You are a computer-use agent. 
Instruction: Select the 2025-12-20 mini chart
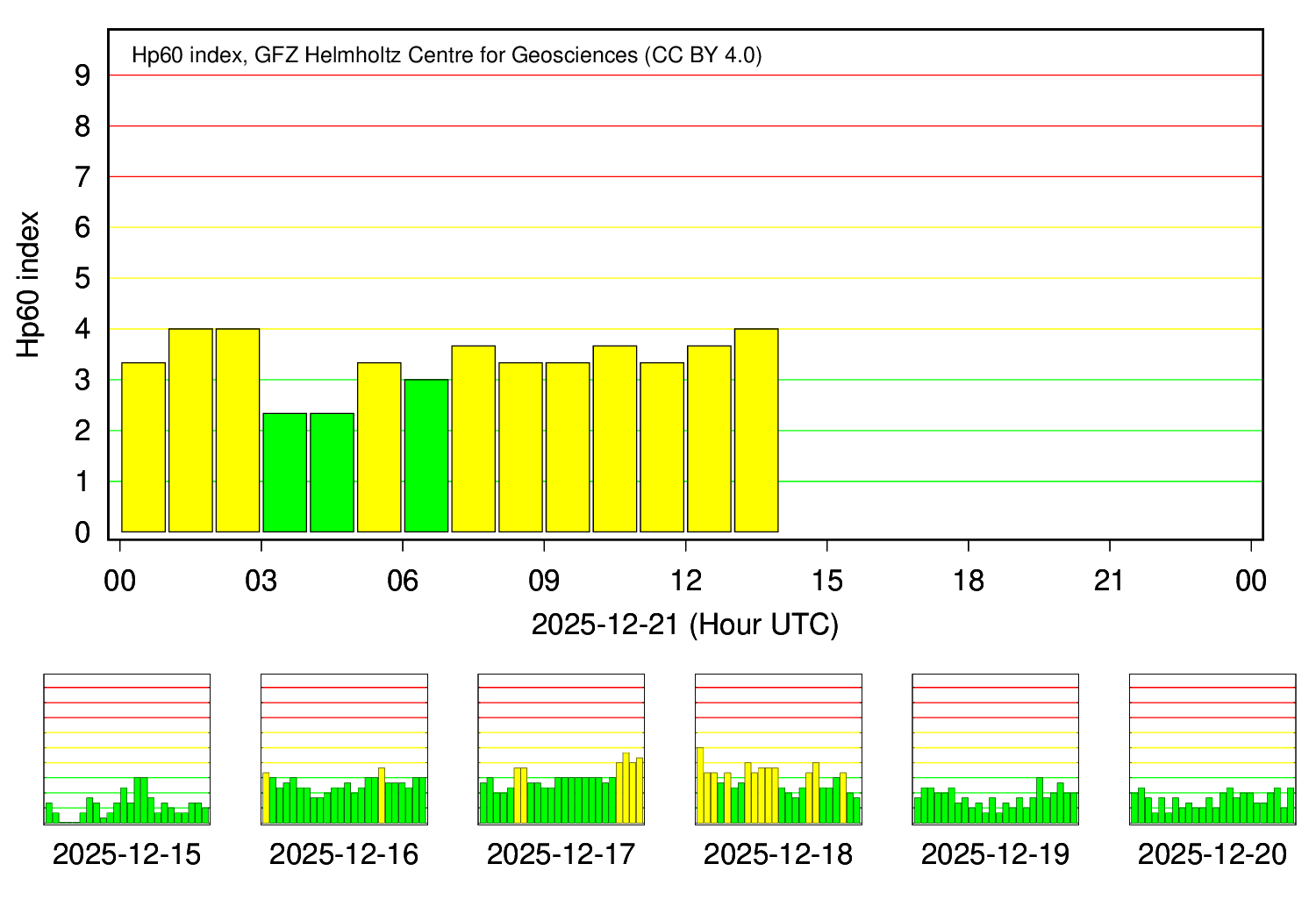click(1212, 749)
